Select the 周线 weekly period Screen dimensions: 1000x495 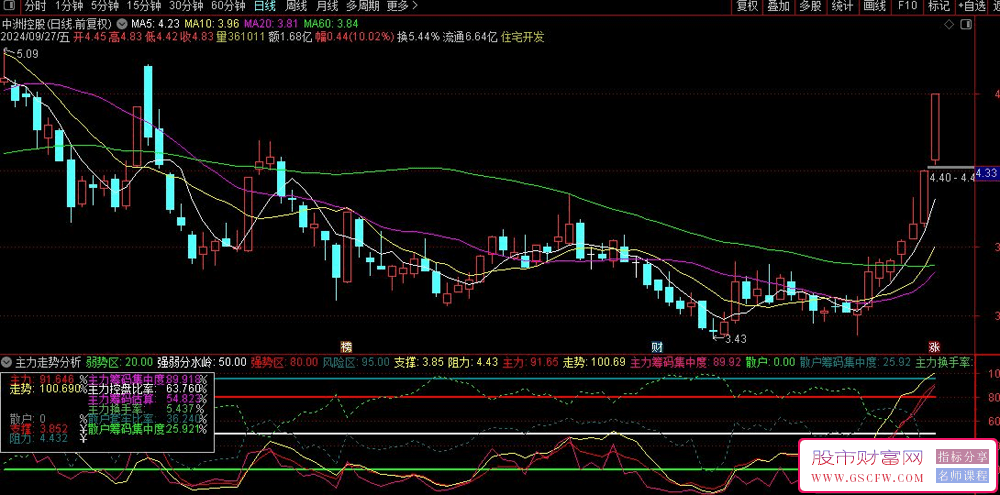coord(295,6)
